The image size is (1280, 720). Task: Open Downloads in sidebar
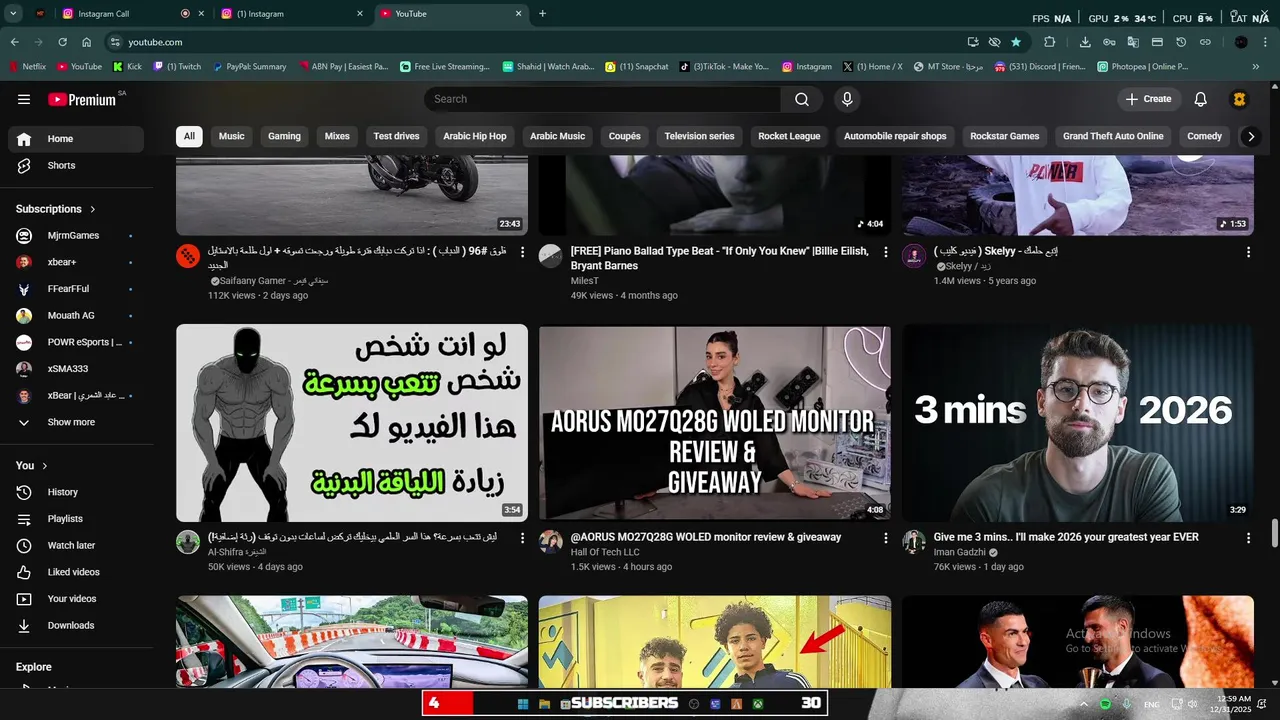click(x=76, y=625)
